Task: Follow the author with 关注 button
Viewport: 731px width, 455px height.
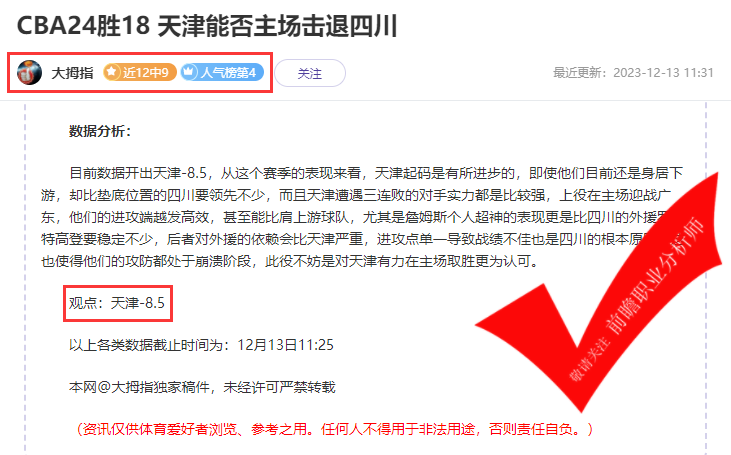Action: 310,73
